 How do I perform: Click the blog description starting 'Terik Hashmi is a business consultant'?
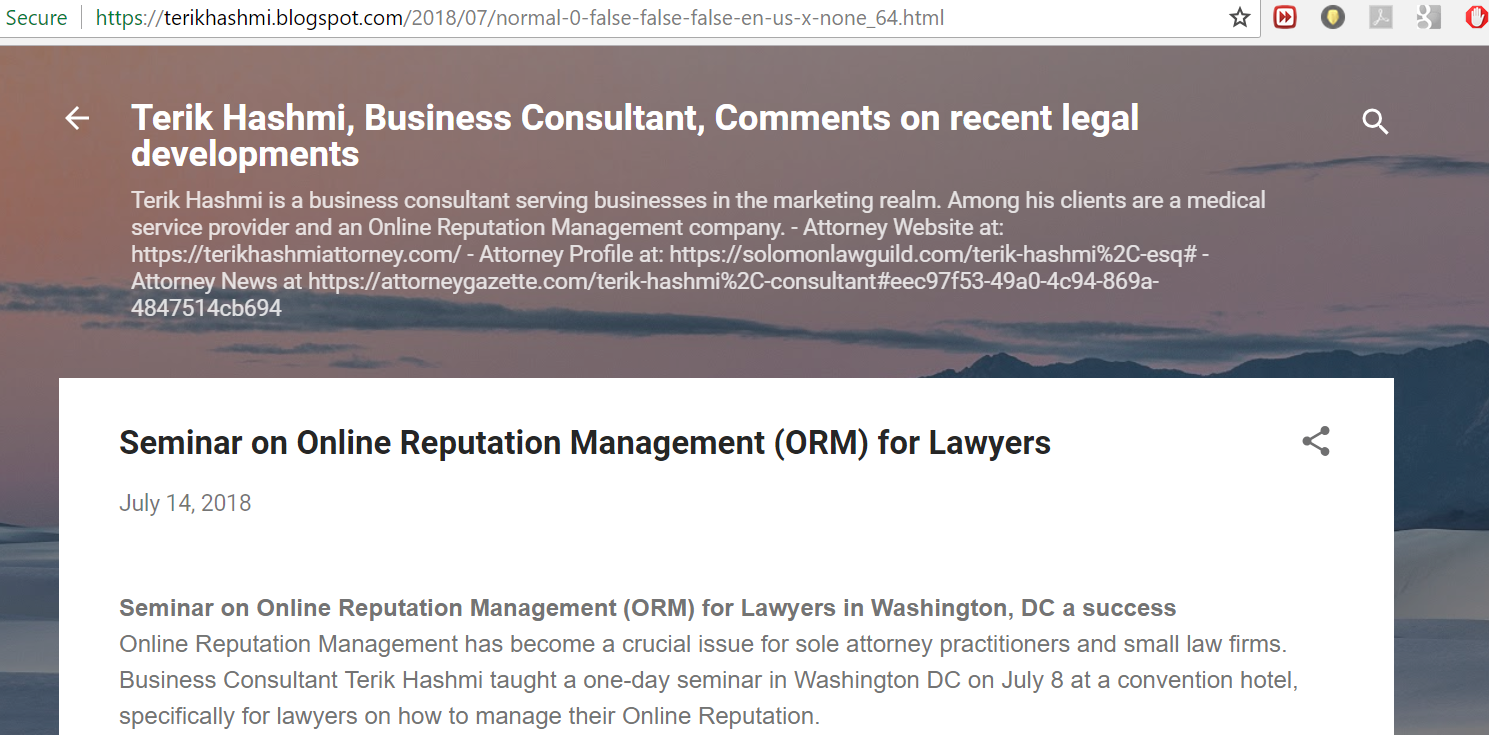698,254
